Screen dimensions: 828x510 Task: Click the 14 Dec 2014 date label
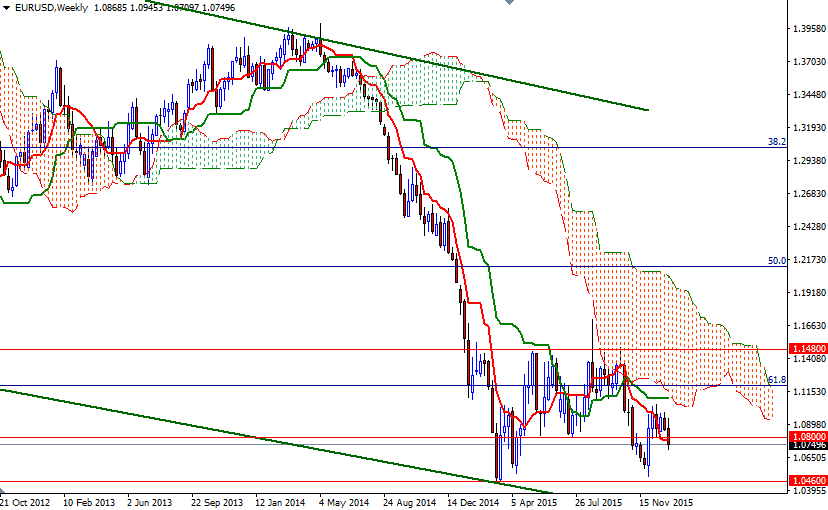pos(473,503)
